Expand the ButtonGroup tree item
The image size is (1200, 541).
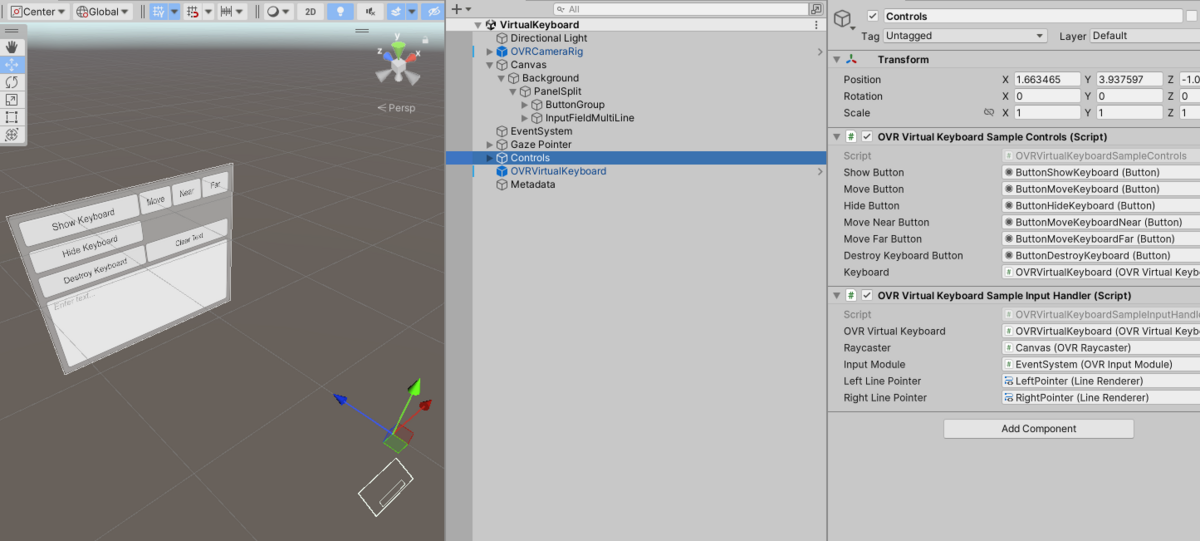coord(524,105)
